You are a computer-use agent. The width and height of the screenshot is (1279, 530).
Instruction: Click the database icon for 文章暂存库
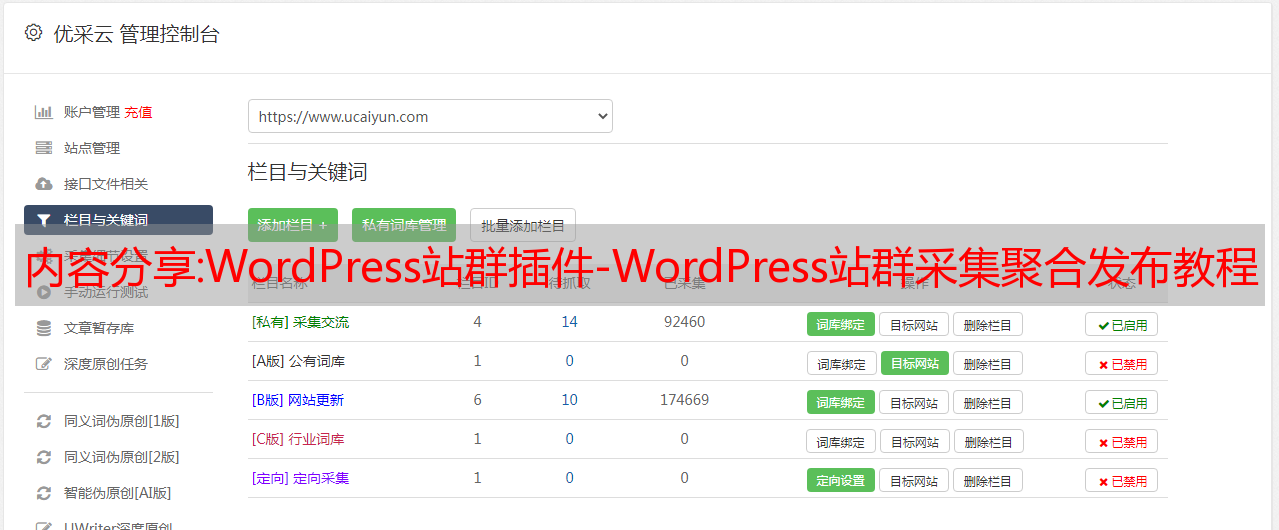click(x=43, y=328)
